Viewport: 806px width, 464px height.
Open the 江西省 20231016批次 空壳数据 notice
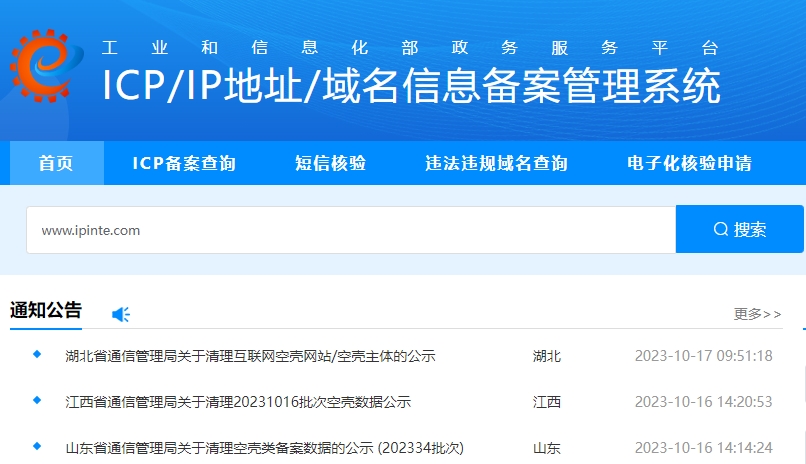point(238,402)
